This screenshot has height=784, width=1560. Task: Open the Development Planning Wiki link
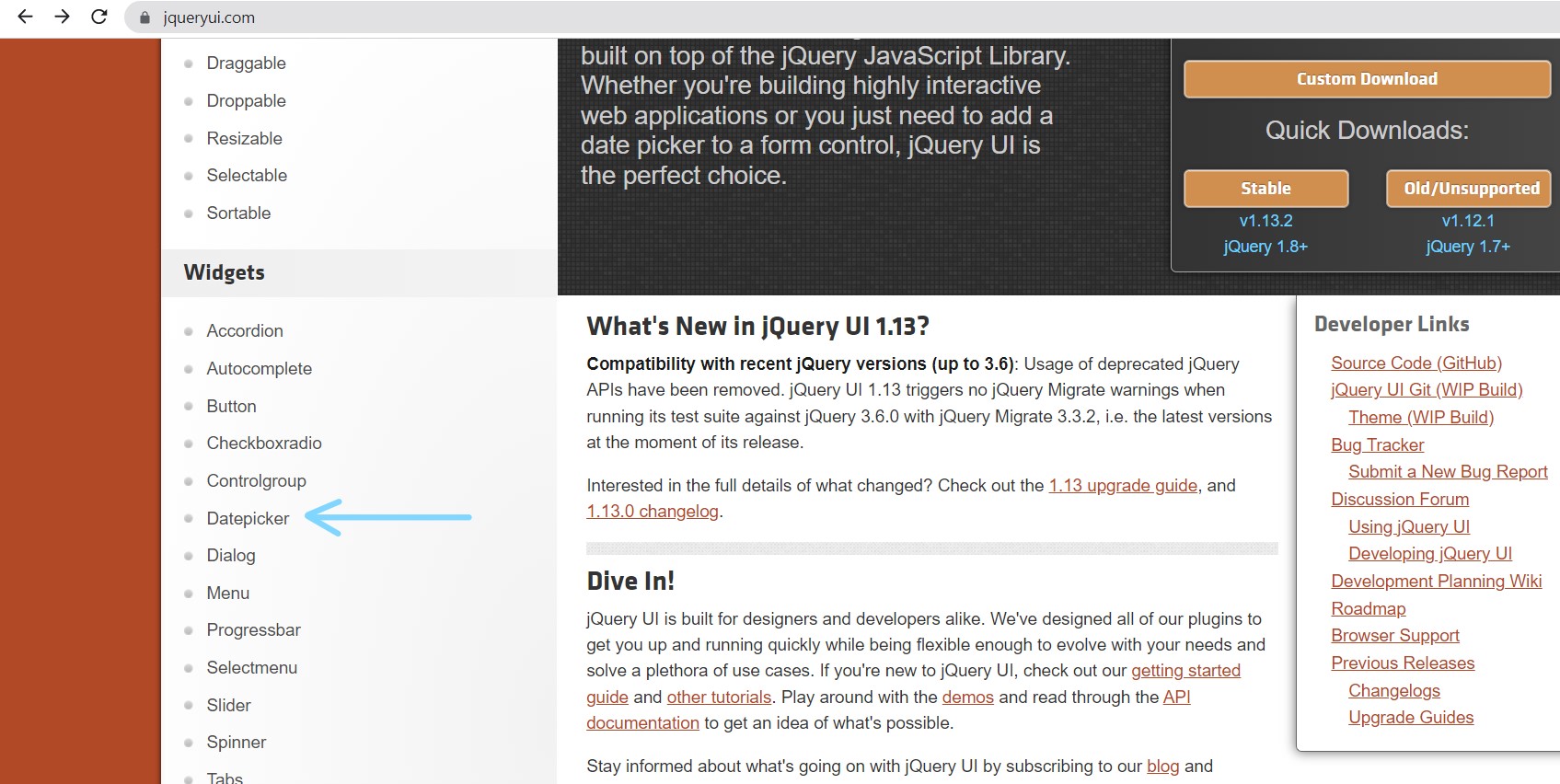pos(1437,581)
